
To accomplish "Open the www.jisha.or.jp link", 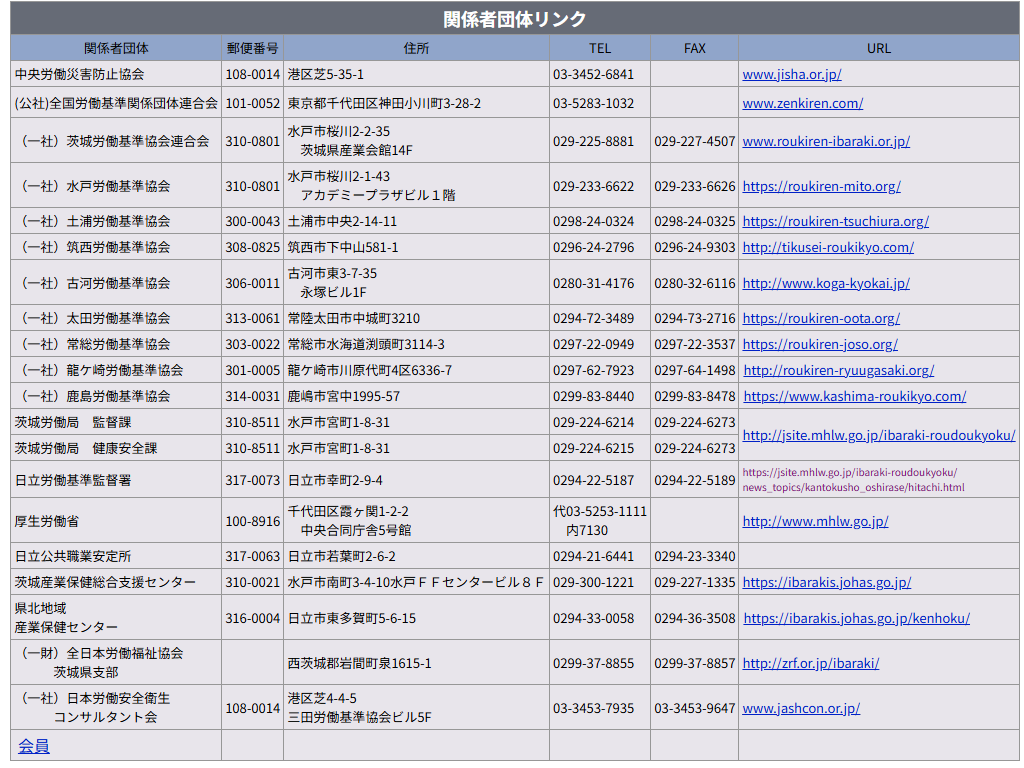I will 791,74.
